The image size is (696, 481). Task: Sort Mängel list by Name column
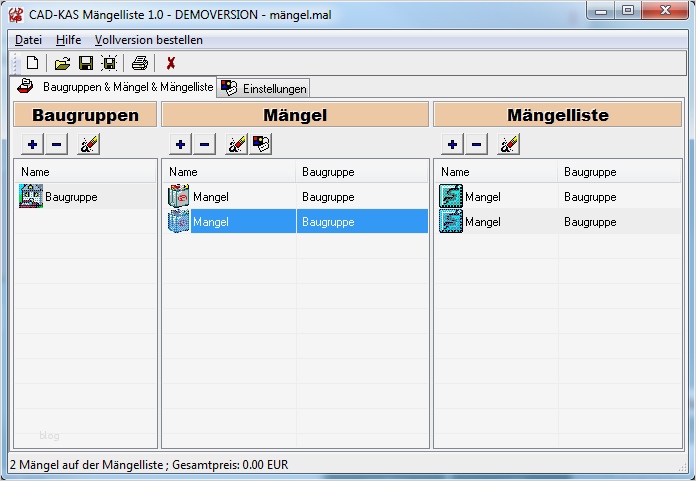tap(229, 172)
